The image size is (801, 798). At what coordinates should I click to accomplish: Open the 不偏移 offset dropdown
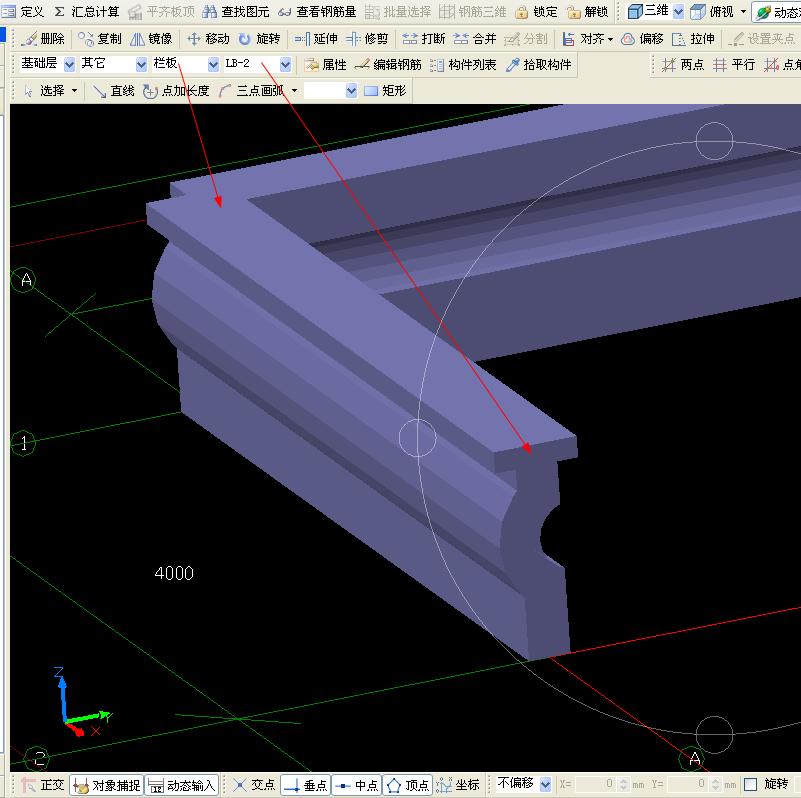[545, 784]
